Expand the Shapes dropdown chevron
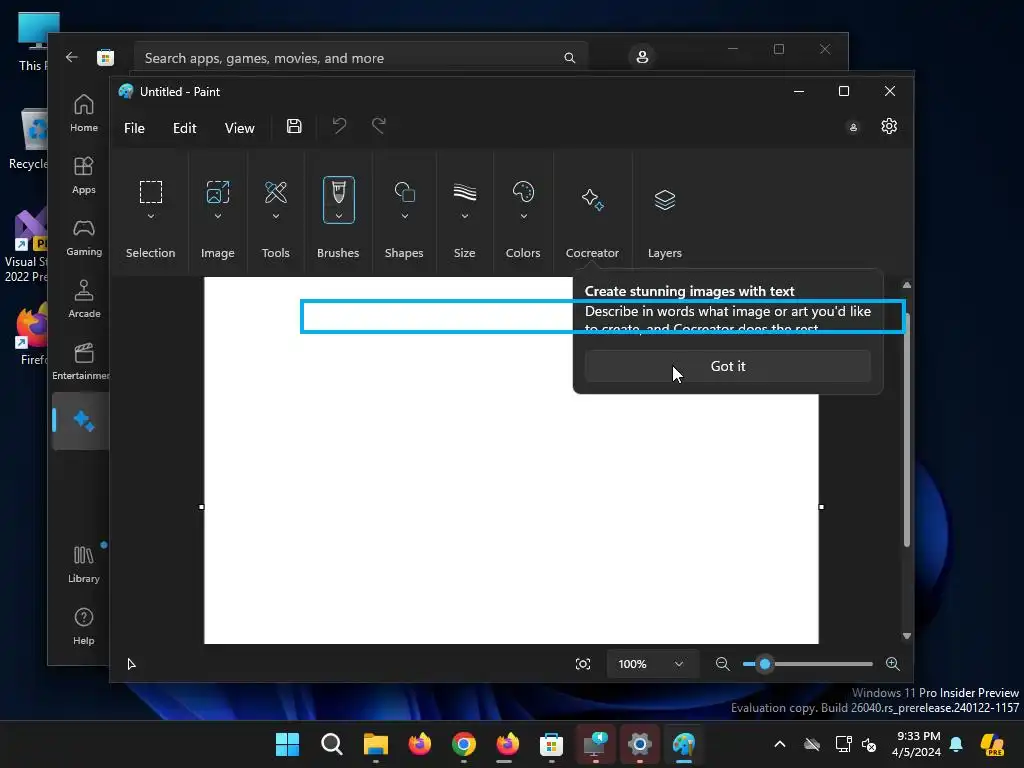The height and width of the screenshot is (768, 1024). pyautogui.click(x=404, y=216)
